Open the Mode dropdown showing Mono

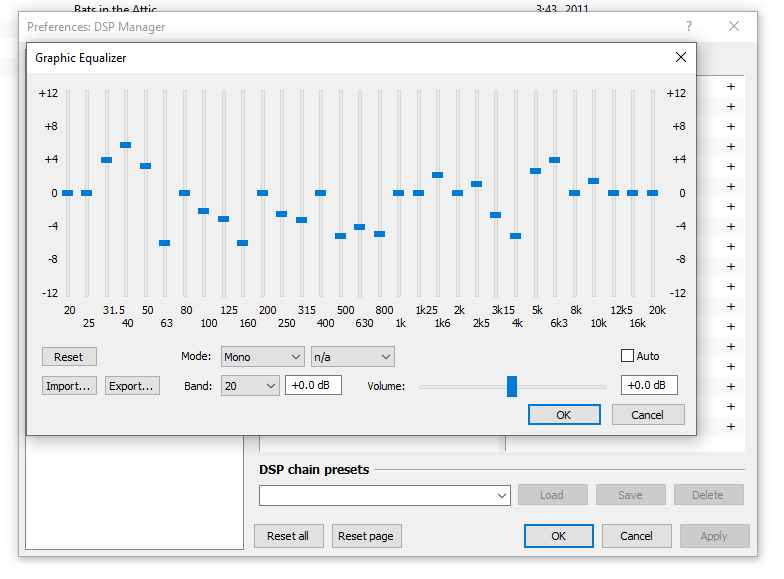[x=262, y=357]
